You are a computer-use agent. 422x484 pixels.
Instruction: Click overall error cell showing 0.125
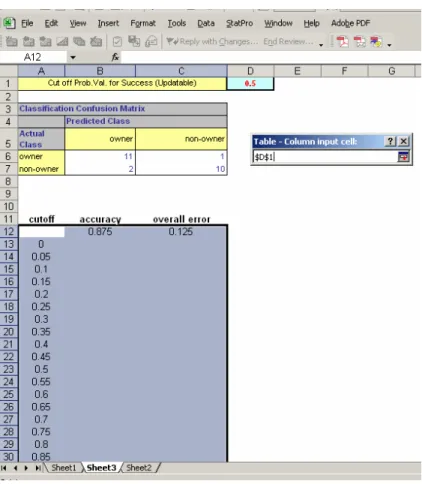tap(181, 231)
